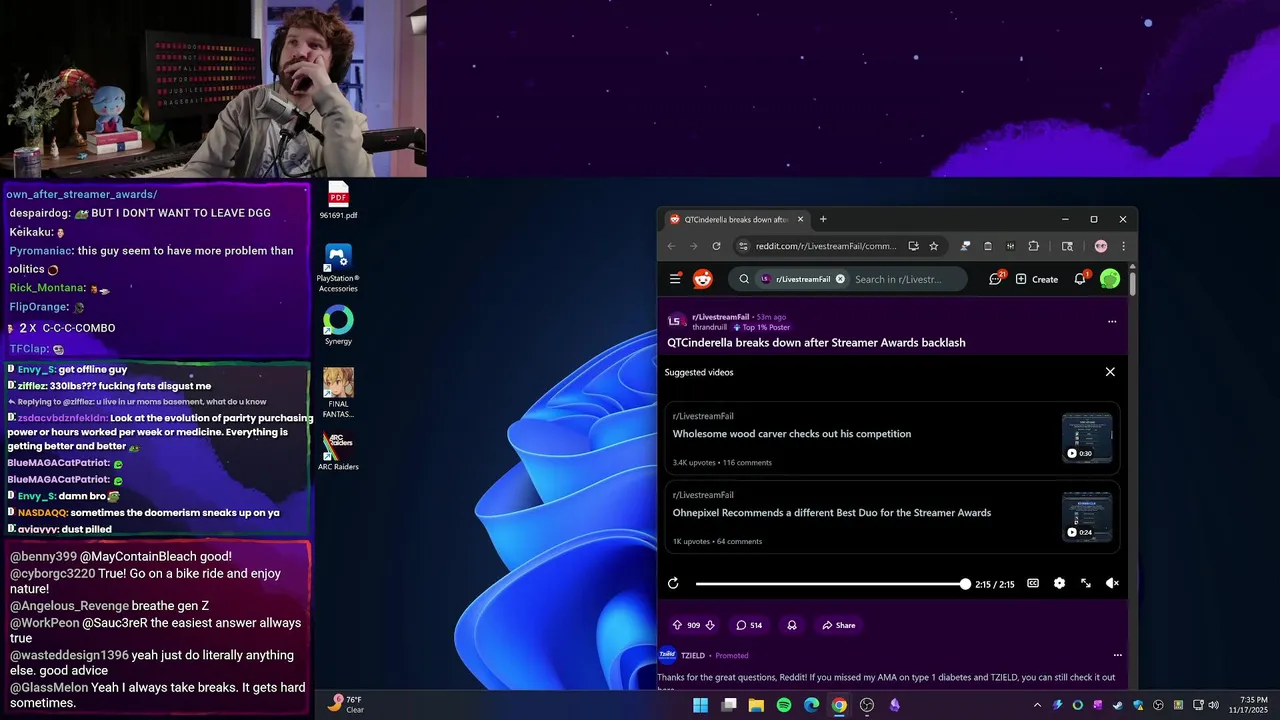
Task: Open the Obsidian taskbar icon
Action: click(x=895, y=705)
